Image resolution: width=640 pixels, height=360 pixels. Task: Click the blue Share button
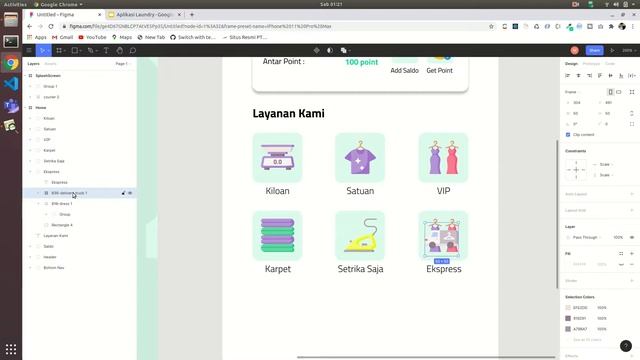click(594, 51)
